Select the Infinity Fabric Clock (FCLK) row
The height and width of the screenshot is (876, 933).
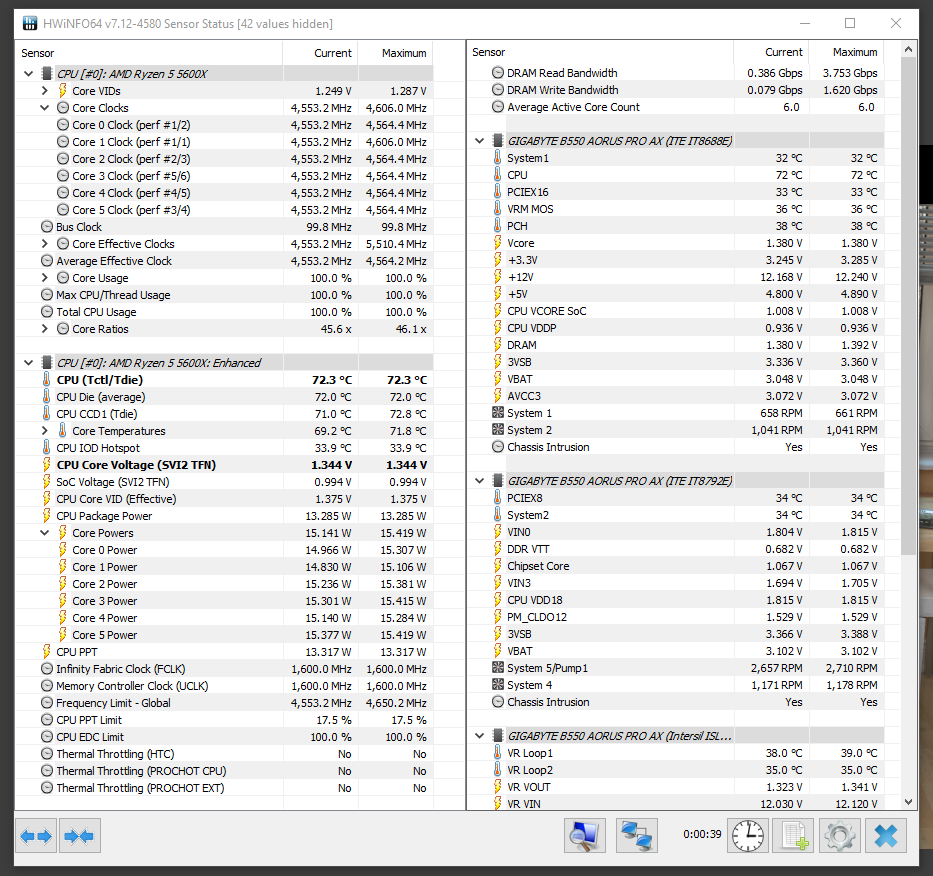click(224, 669)
